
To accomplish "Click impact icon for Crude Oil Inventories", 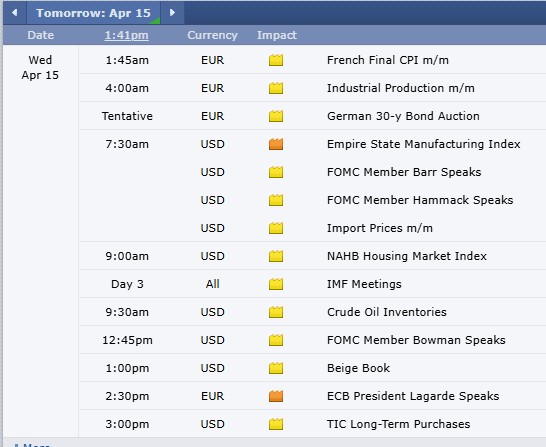I will [276, 312].
